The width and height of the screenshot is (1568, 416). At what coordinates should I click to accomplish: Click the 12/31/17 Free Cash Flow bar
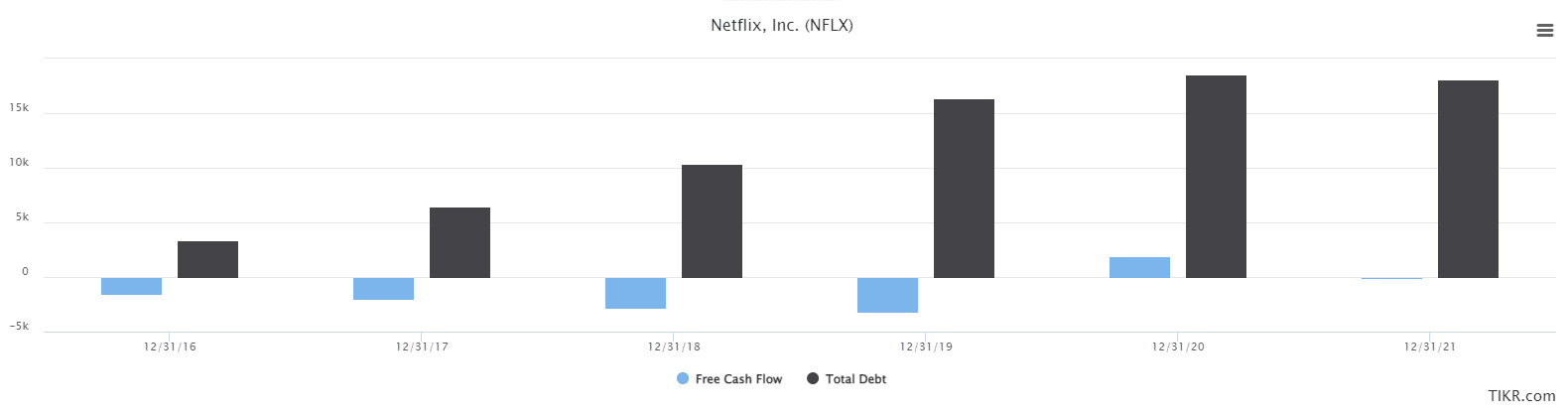pos(383,289)
